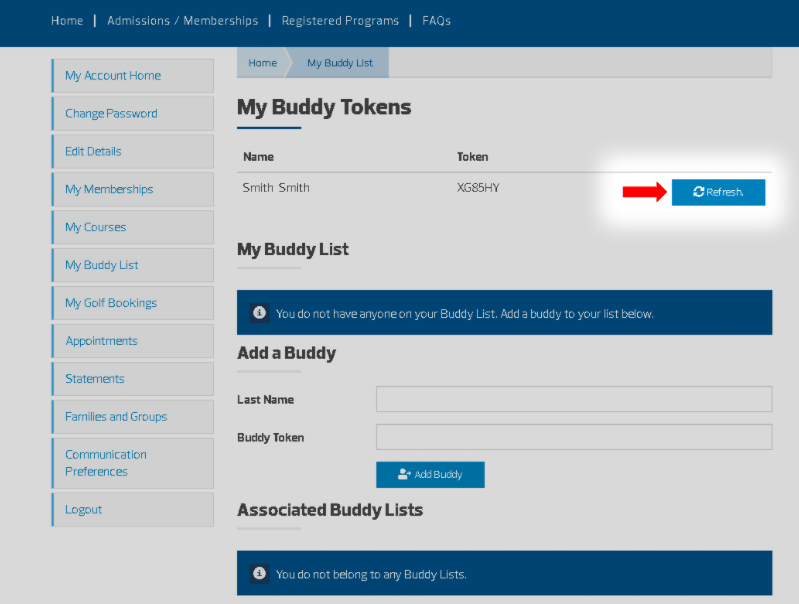View My Memberships from sidebar
The image size is (799, 604).
pos(109,190)
